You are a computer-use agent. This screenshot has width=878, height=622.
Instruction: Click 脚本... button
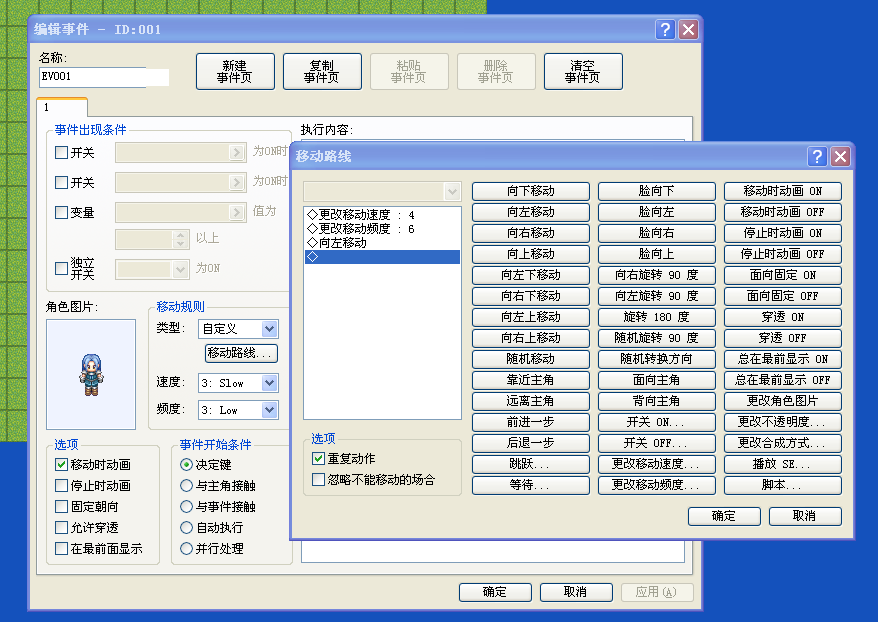(783, 485)
